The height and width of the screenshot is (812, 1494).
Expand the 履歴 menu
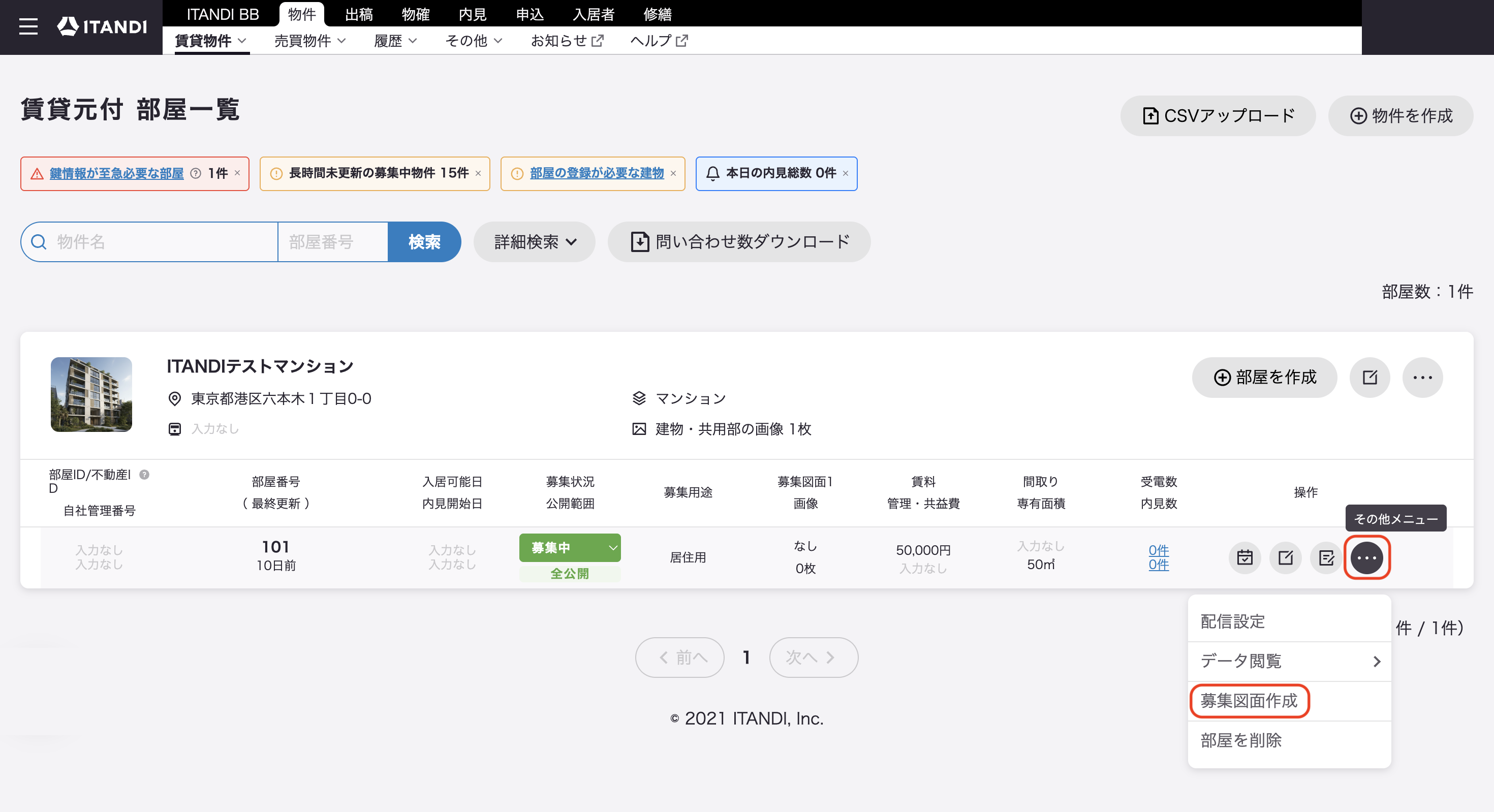coord(395,41)
